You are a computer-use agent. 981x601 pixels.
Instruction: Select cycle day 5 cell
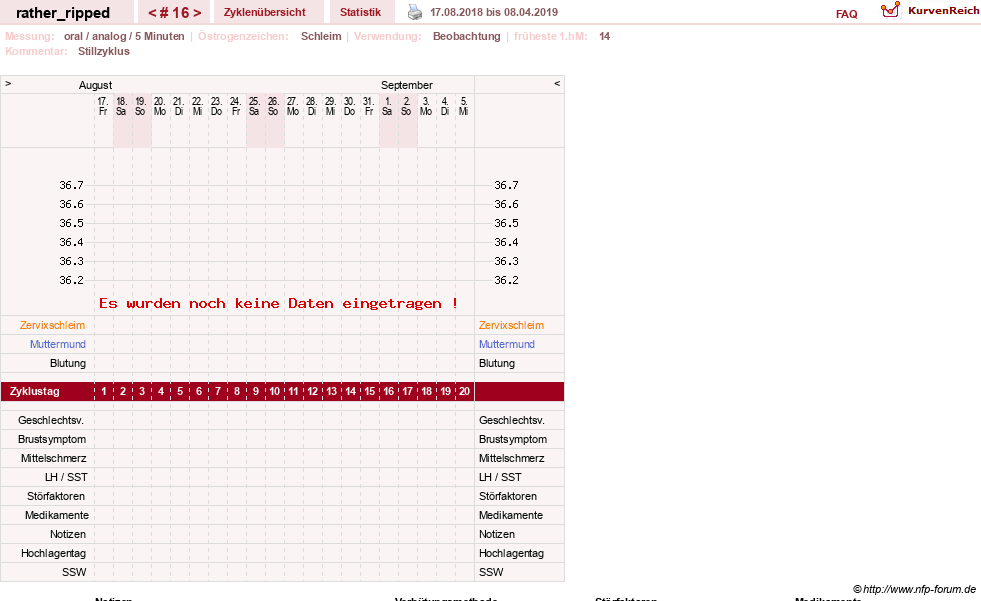pos(180,391)
